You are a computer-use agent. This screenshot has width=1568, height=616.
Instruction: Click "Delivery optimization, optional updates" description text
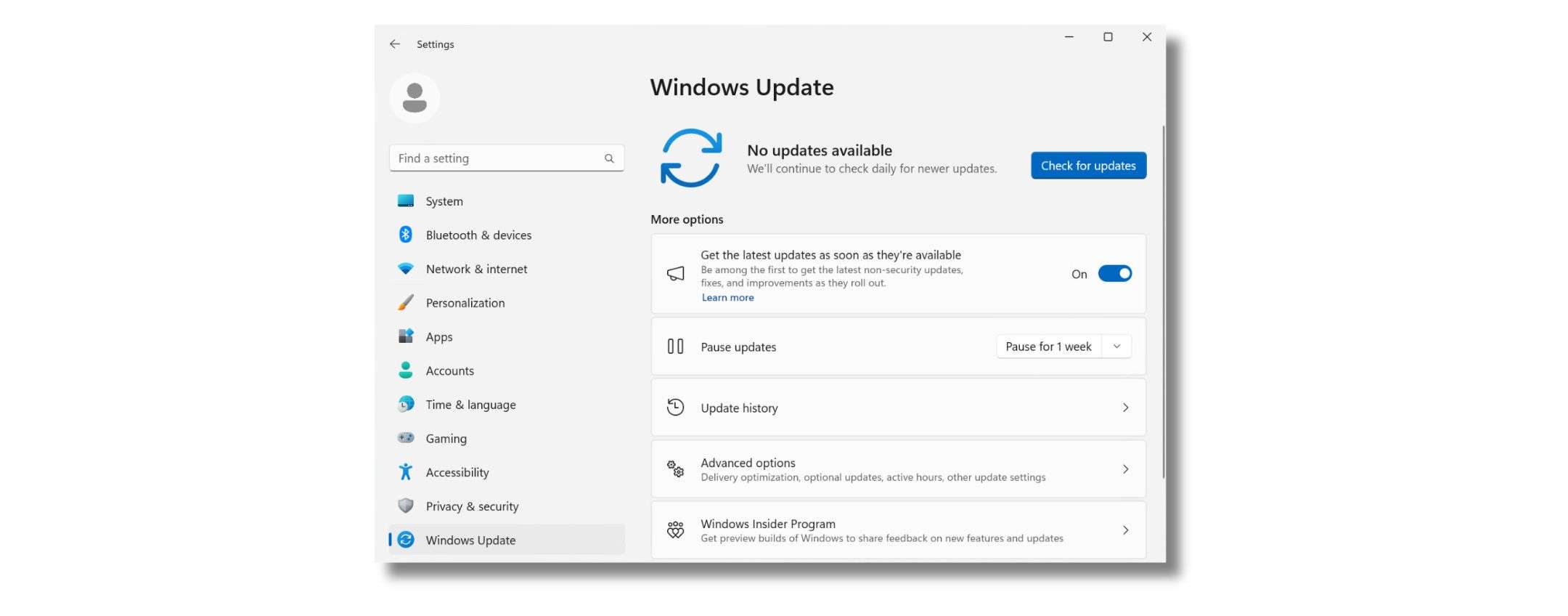[873, 477]
